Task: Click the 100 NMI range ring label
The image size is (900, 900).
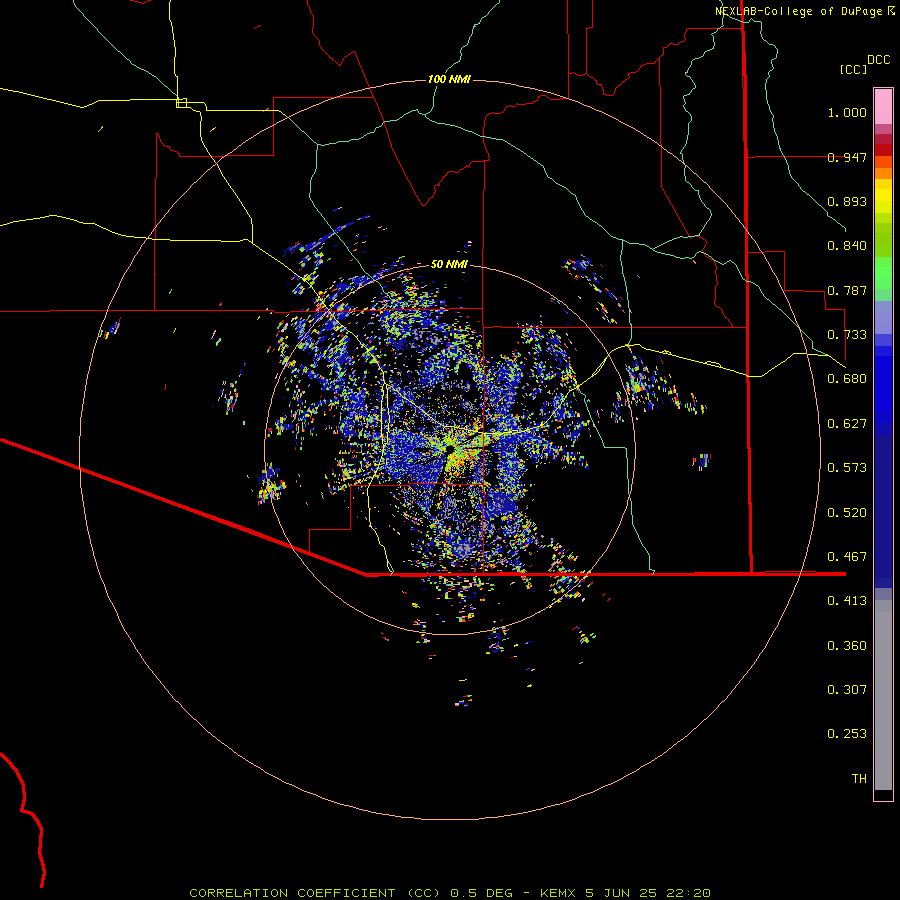Action: tap(449, 79)
